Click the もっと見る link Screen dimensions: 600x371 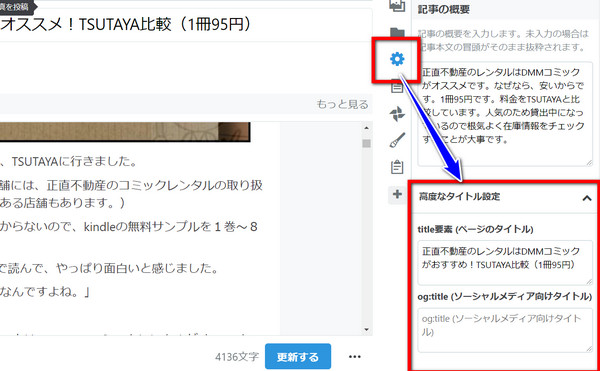(342, 104)
